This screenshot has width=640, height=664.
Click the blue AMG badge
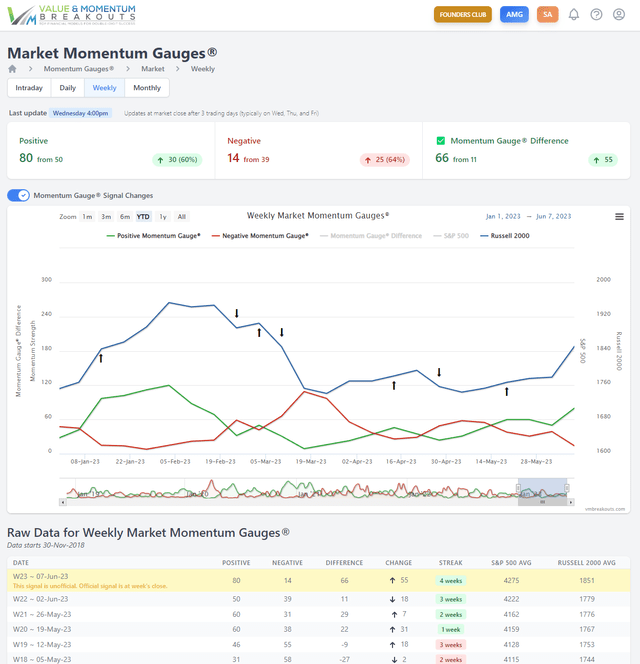(514, 15)
